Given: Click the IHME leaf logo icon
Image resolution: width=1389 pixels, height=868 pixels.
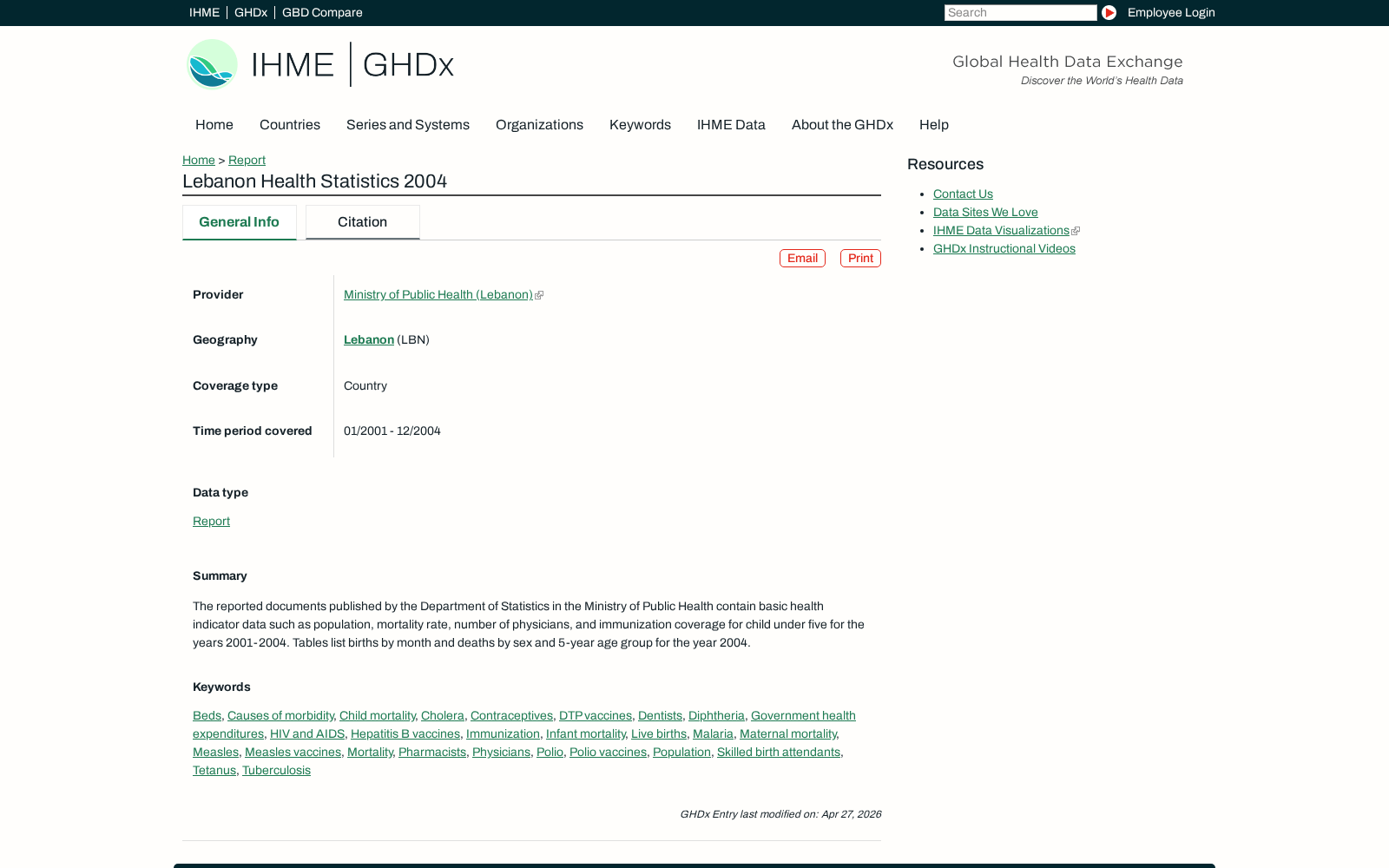Looking at the screenshot, I should (x=212, y=64).
